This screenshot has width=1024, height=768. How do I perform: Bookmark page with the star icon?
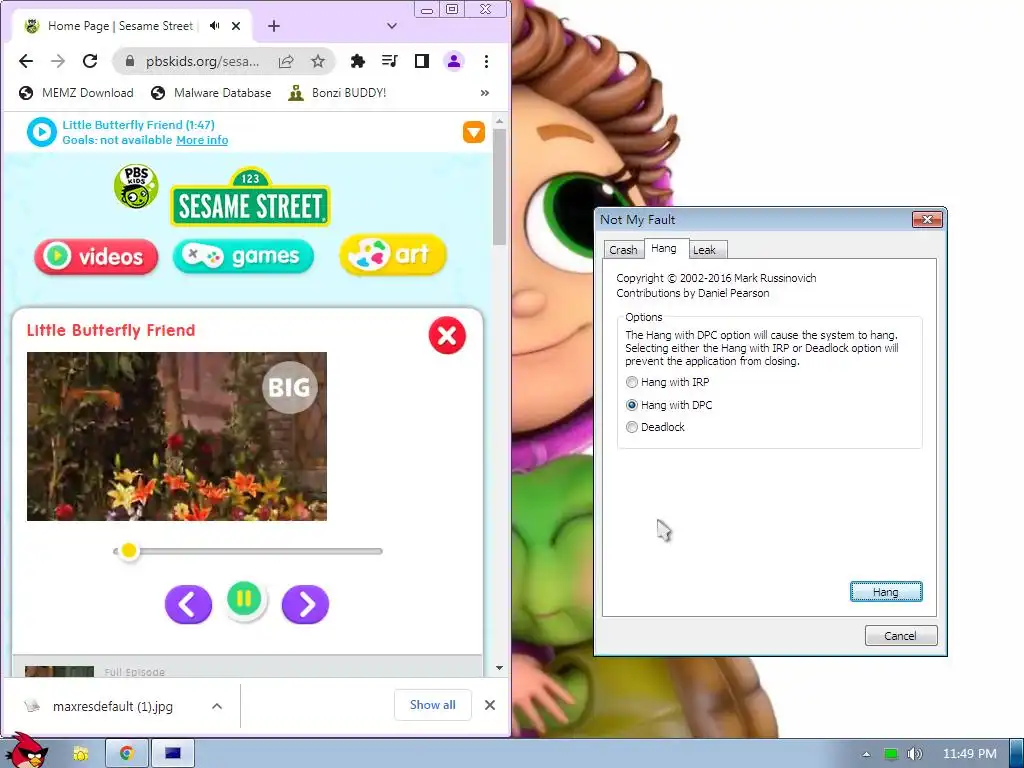(x=318, y=61)
